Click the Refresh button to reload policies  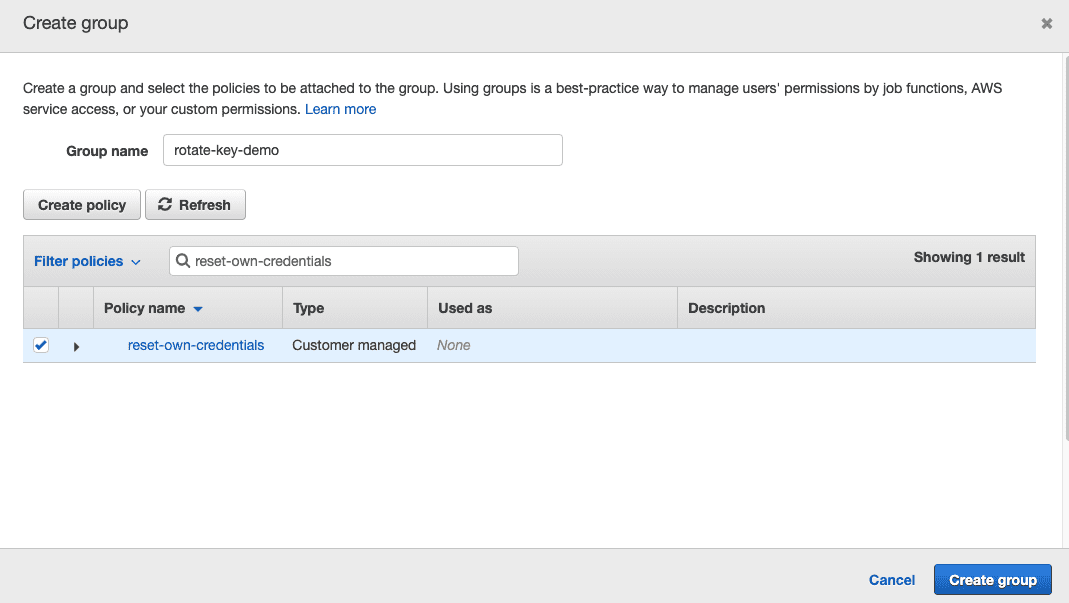[x=195, y=204]
